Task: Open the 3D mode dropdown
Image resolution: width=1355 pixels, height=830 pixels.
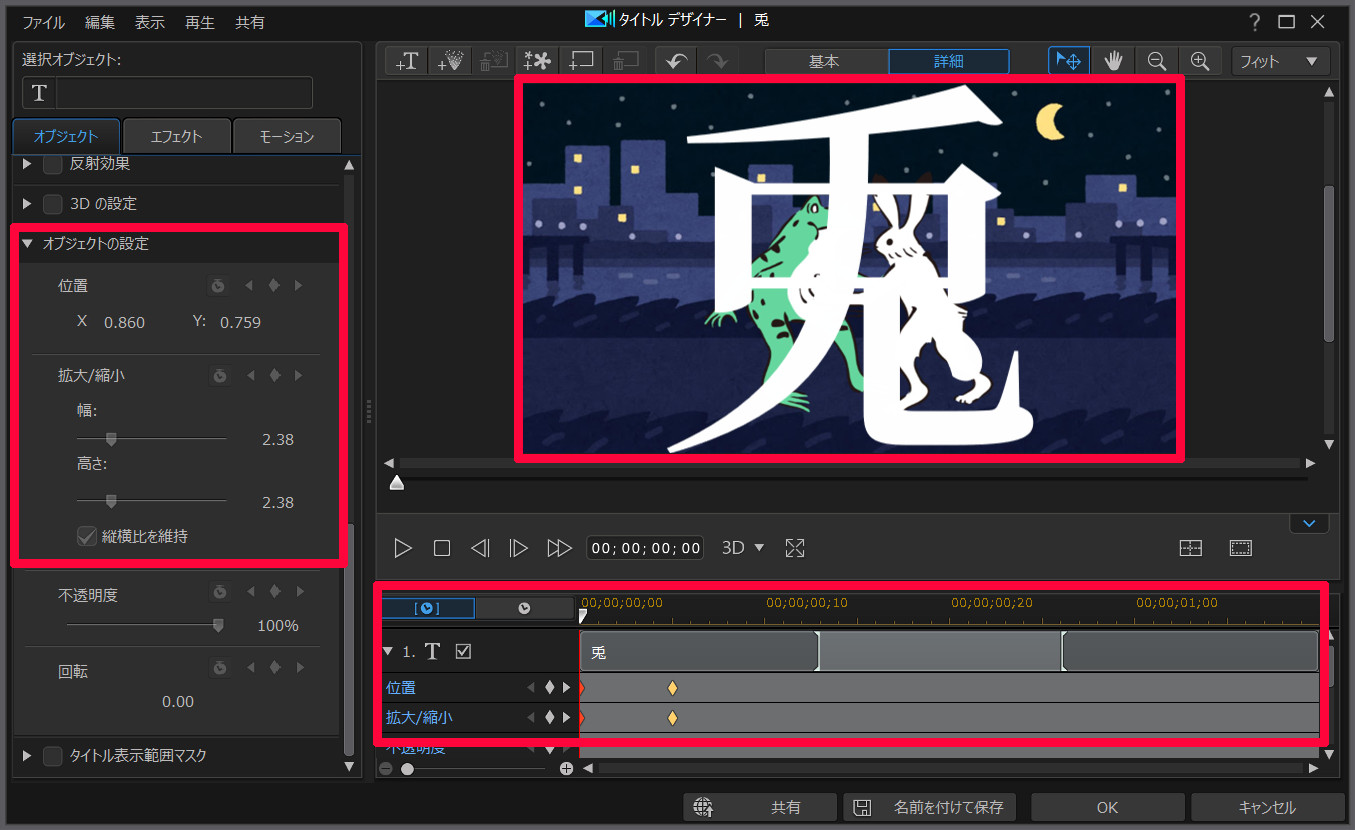Action: (x=743, y=548)
